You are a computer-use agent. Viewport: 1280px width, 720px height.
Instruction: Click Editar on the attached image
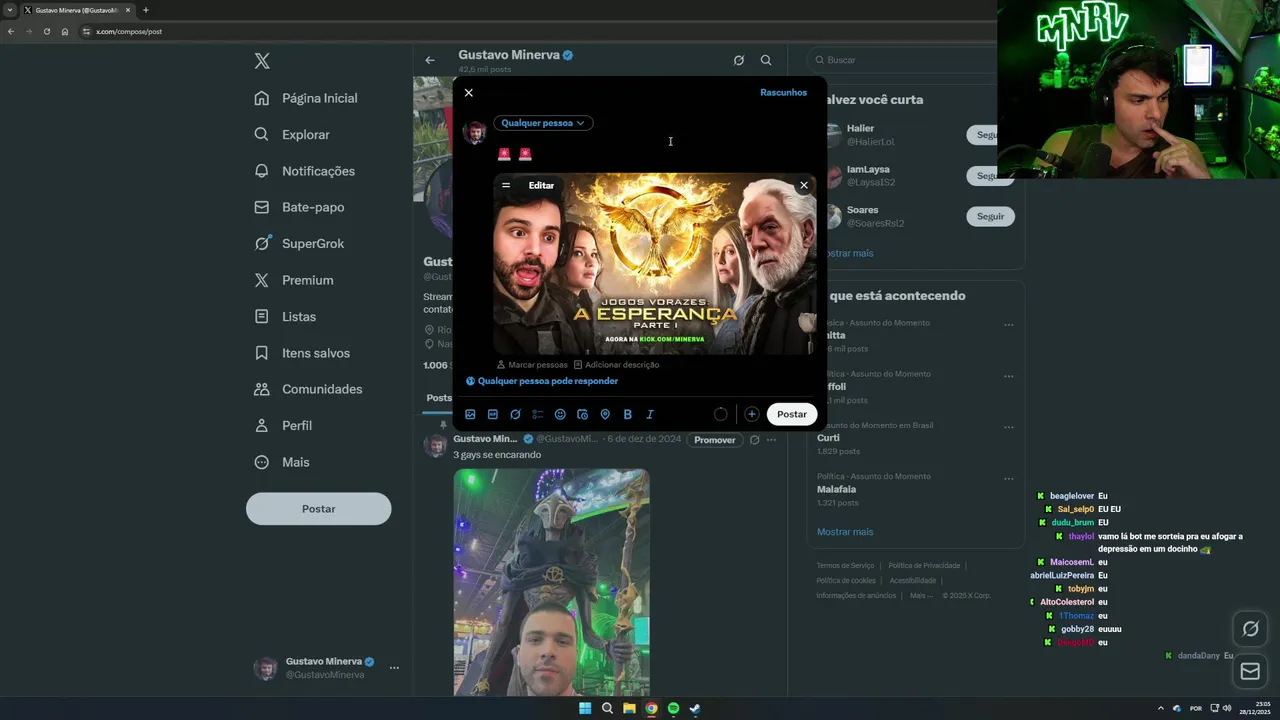coord(541,185)
